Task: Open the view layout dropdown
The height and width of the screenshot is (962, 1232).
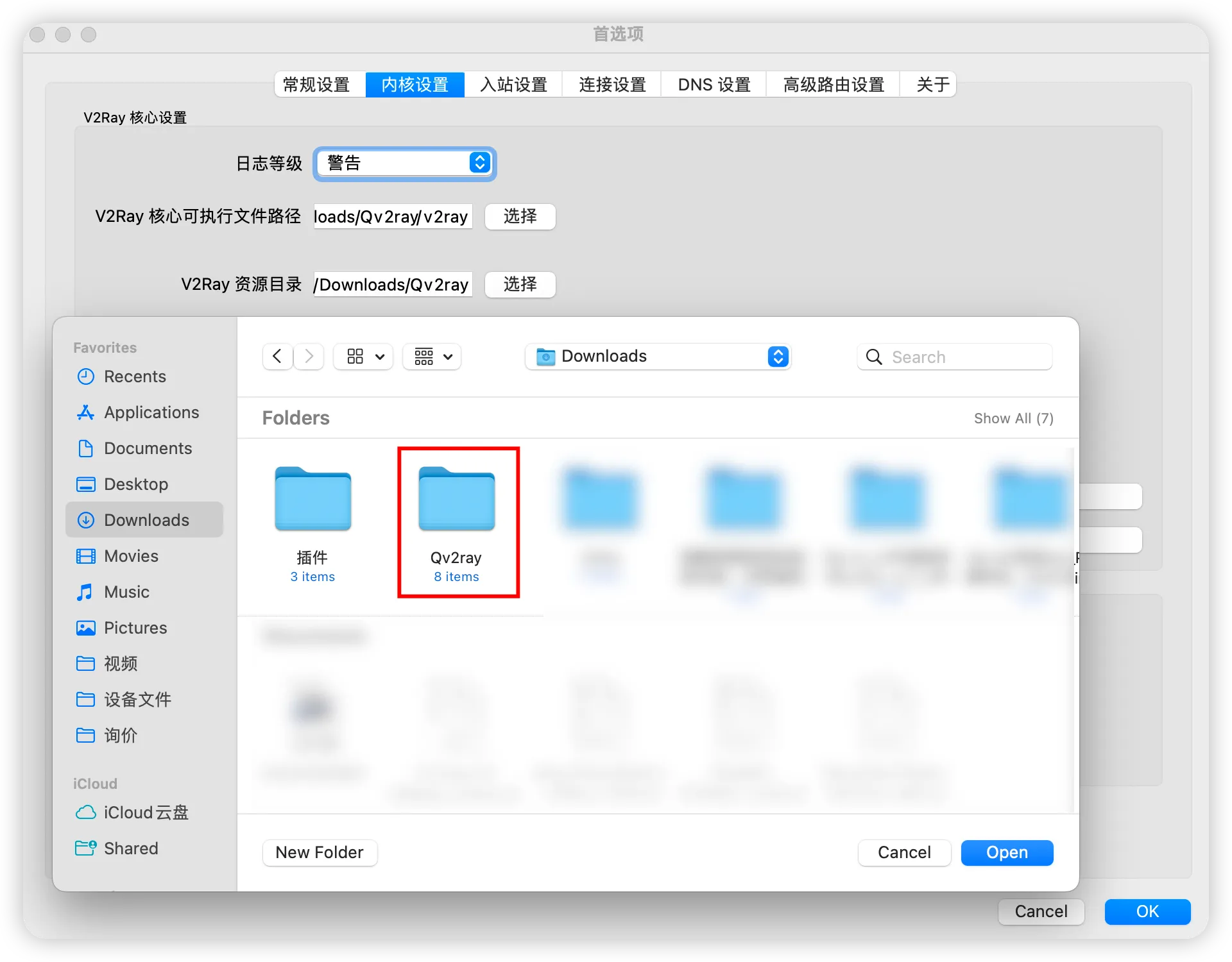Action: pyautogui.click(x=363, y=357)
